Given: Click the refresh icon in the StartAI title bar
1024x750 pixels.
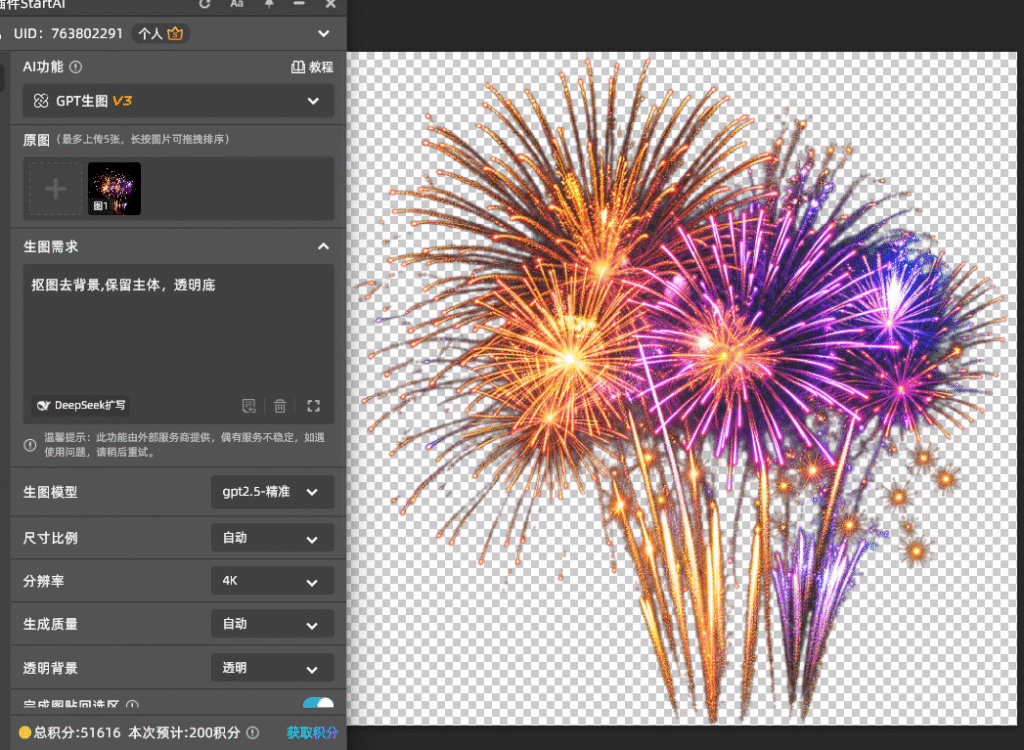Looking at the screenshot, I should point(204,4).
